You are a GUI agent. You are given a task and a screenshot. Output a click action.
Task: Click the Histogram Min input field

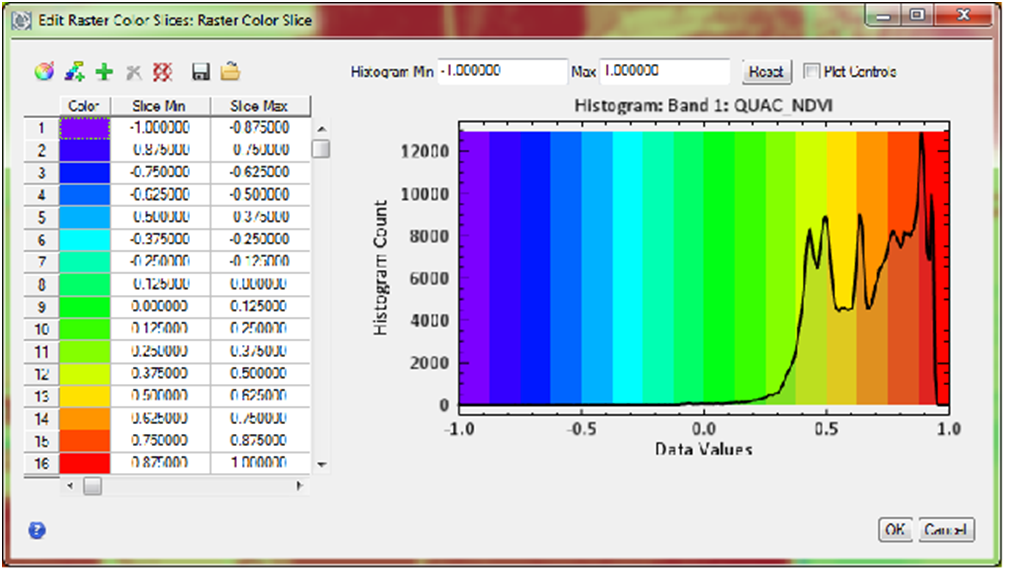(x=502, y=72)
